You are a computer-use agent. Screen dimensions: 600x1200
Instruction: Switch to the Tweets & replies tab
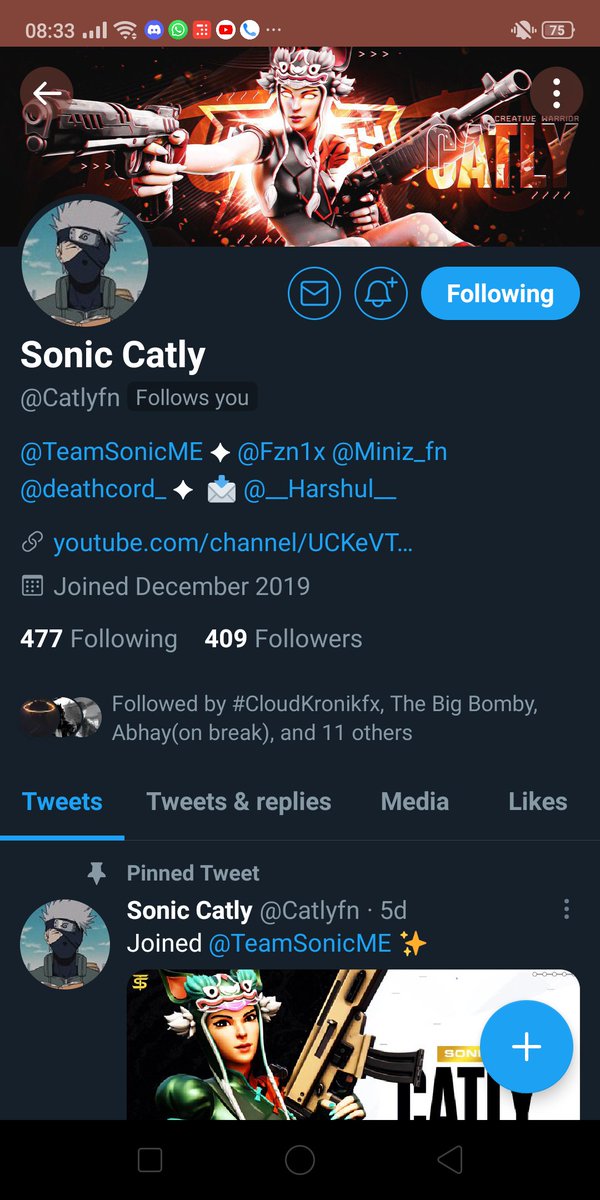point(239,801)
